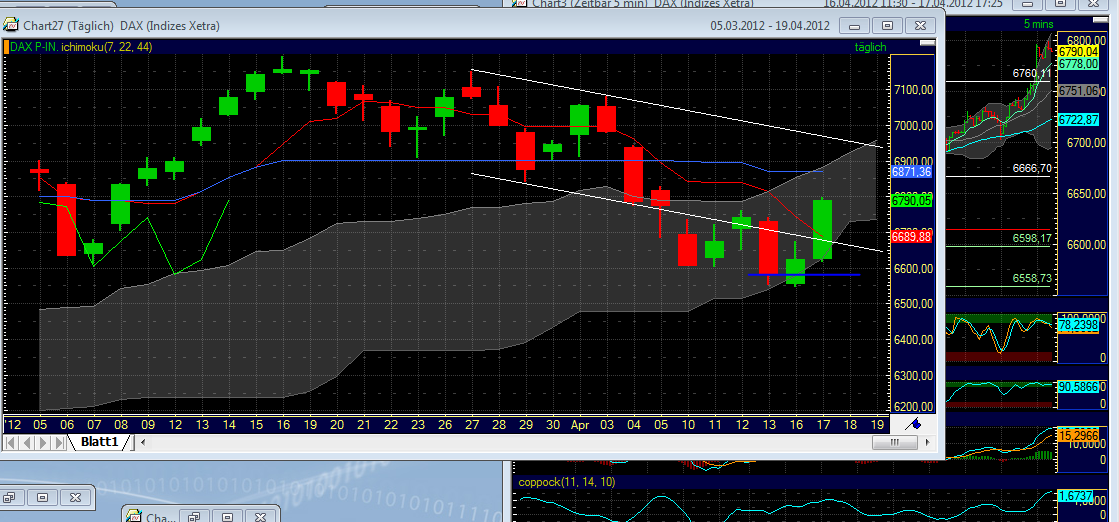Click the cyan 6722,87 label in Chart3
The width and height of the screenshot is (1119, 522).
click(x=1078, y=119)
